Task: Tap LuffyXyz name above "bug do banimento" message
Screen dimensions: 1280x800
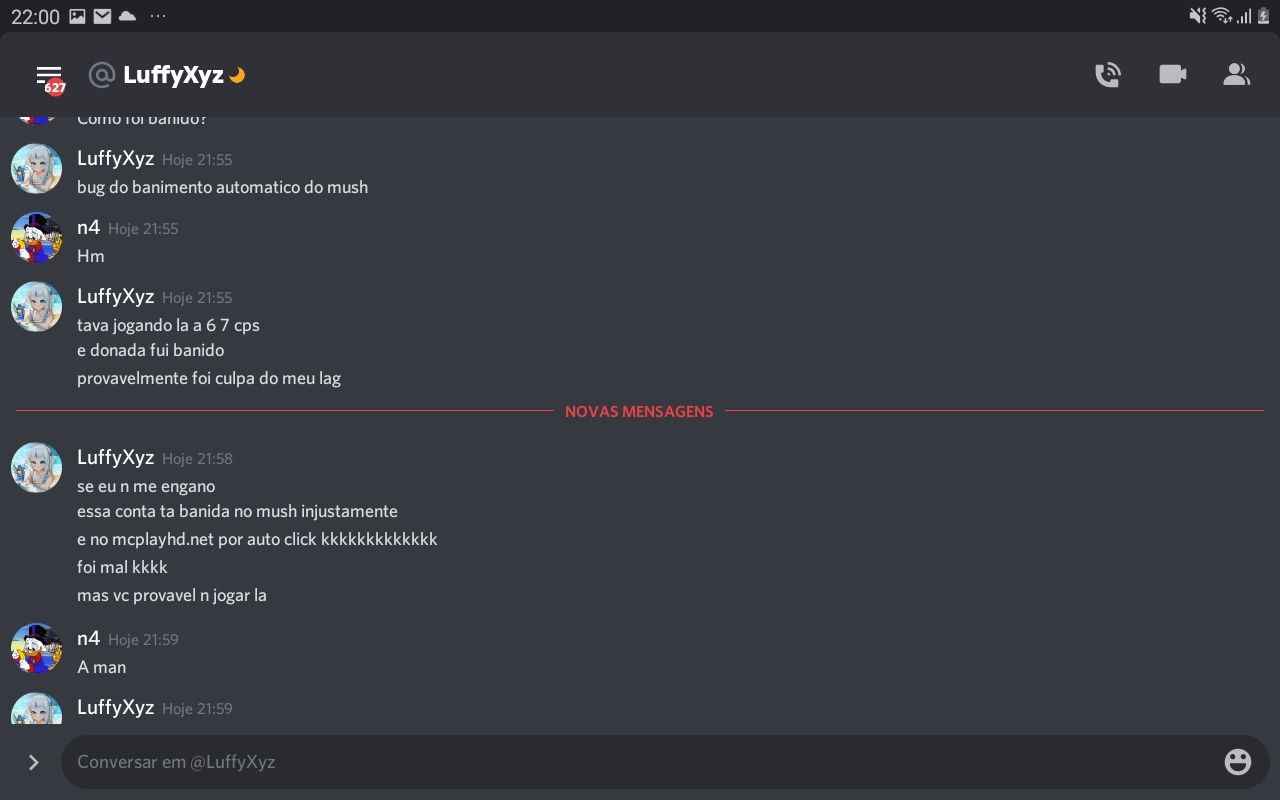Action: pos(115,159)
